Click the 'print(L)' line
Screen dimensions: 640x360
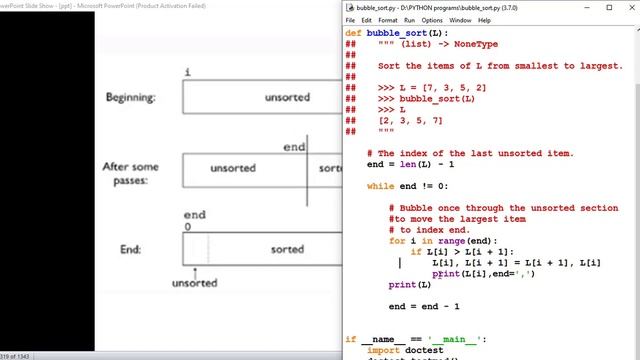pos(410,284)
